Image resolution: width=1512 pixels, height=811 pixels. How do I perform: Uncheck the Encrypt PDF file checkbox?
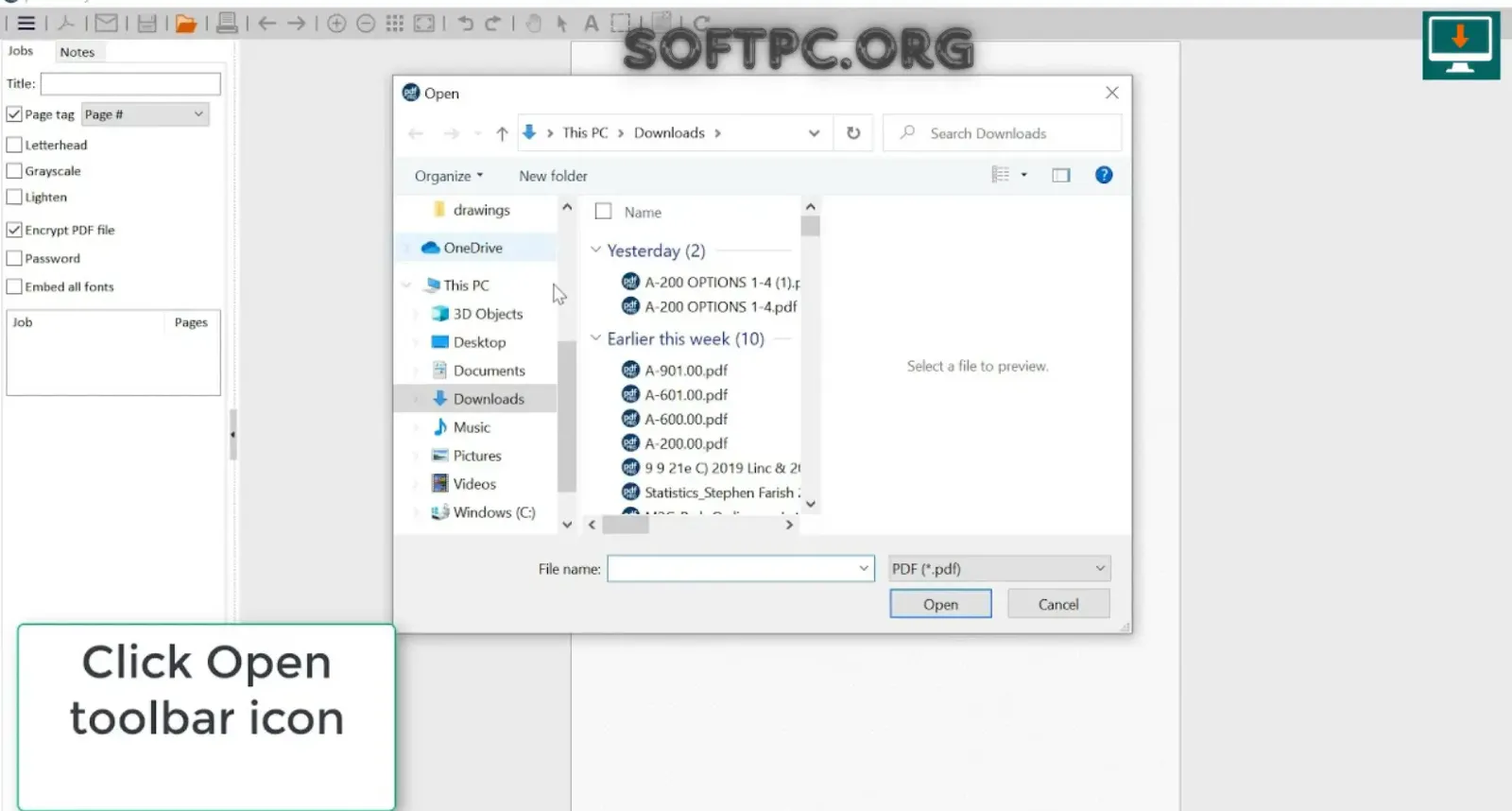click(14, 230)
